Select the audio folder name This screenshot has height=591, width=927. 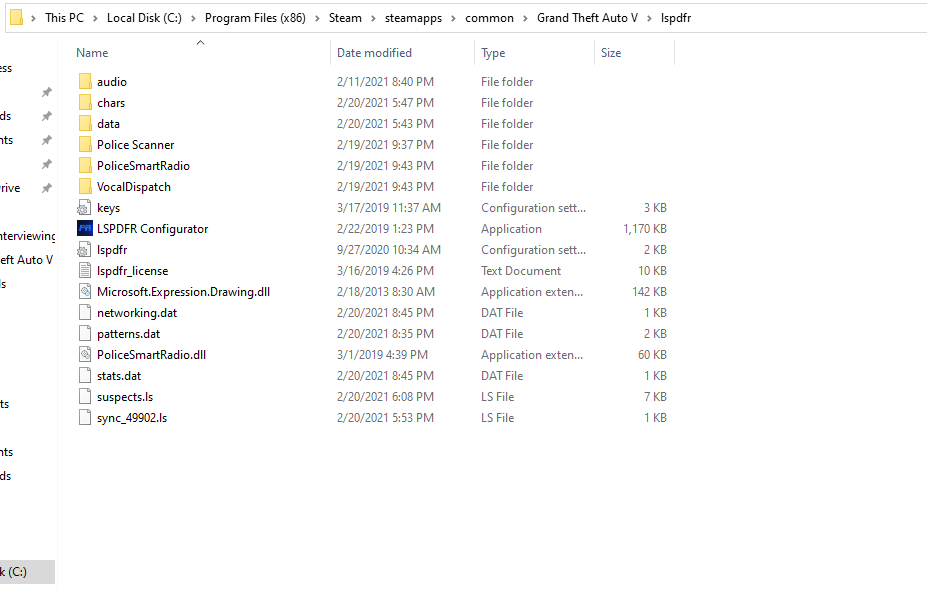tap(112, 82)
